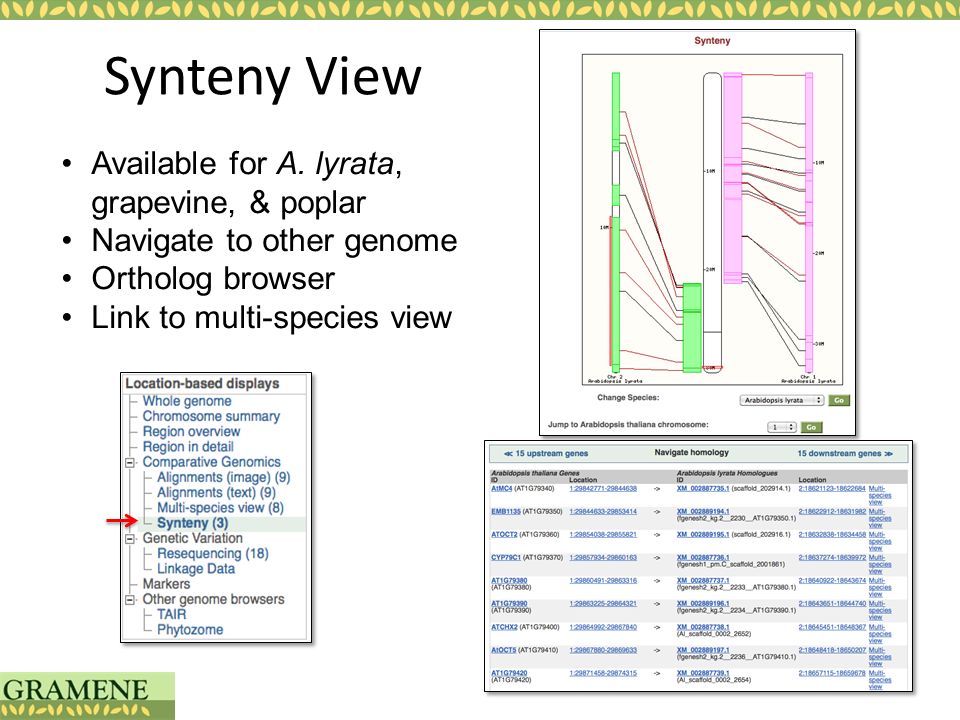The image size is (960, 720).
Task: Open homologue XM_002889194.1
Action: click(x=703, y=511)
